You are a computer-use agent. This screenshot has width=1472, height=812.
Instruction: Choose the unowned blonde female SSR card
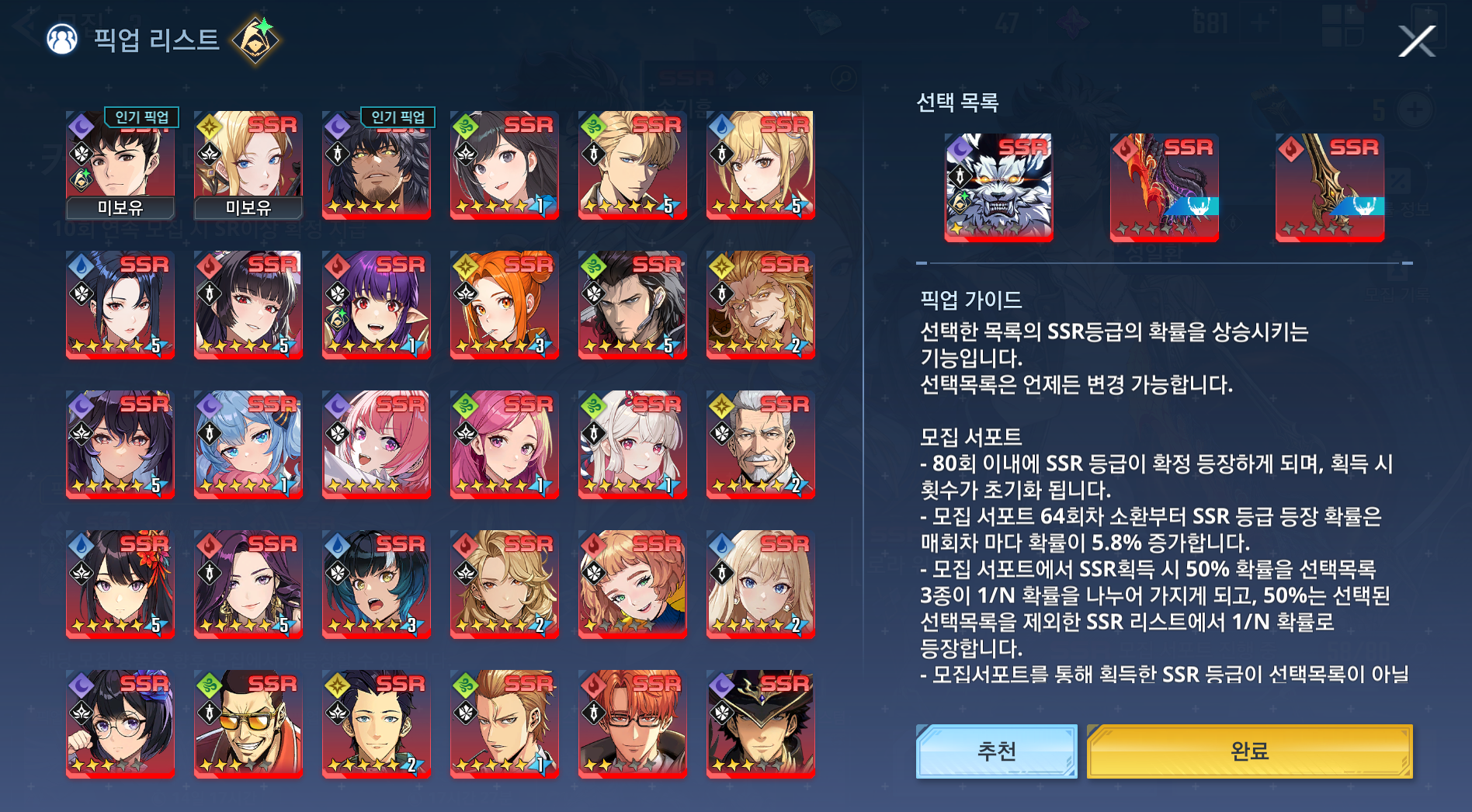pos(248,165)
